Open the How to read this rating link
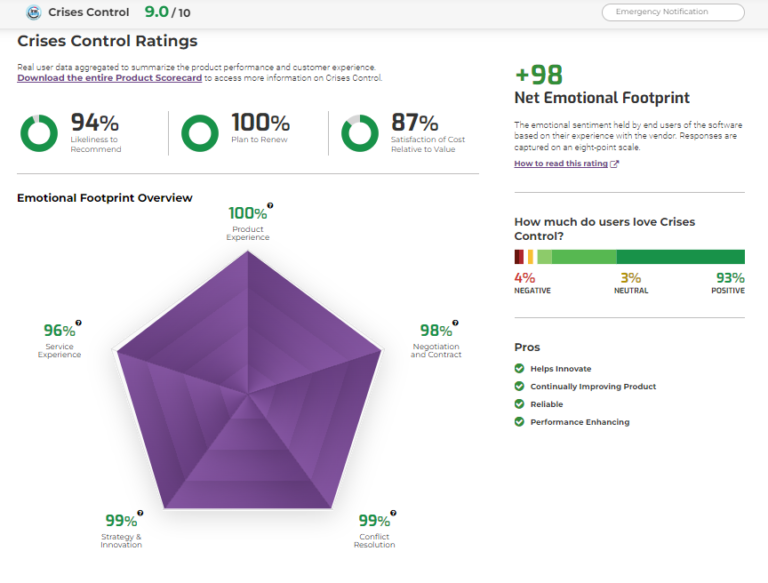This screenshot has height=583, width=768. click(x=561, y=164)
